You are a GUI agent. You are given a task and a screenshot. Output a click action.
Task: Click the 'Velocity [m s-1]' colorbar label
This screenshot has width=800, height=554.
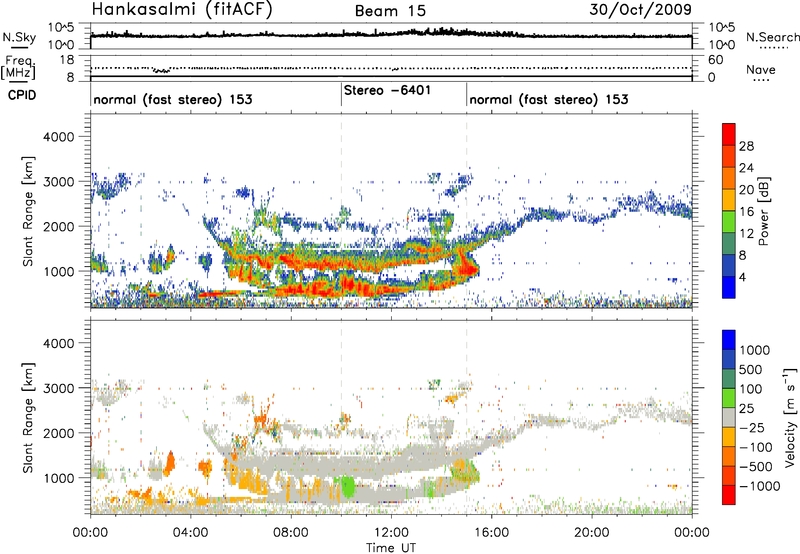(x=790, y=417)
